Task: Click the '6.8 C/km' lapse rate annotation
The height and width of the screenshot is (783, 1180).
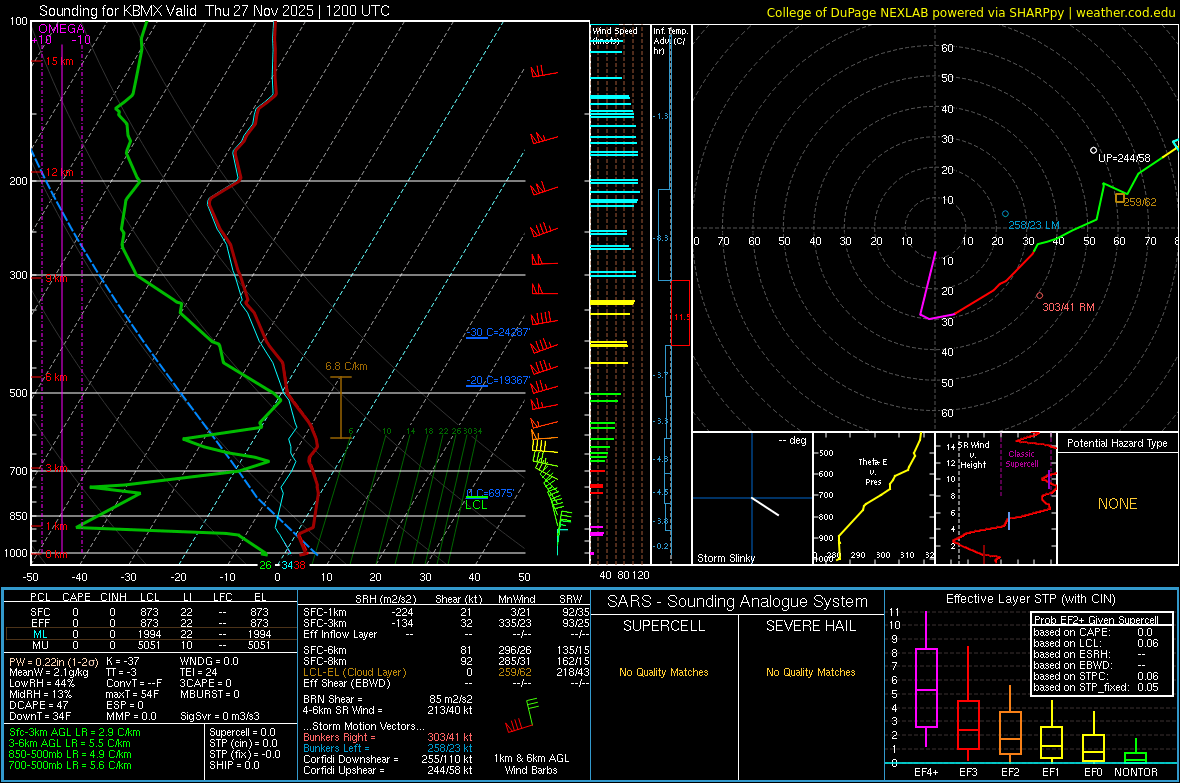Action: tap(346, 367)
